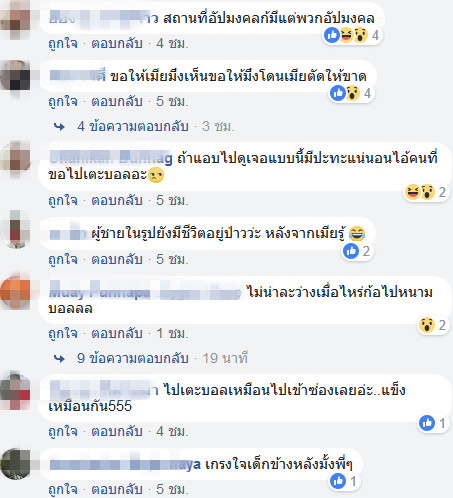Viewport: 453px width, 498px height.
Task: Click the thumbs-up icon on fourth comment
Action: 351,251
